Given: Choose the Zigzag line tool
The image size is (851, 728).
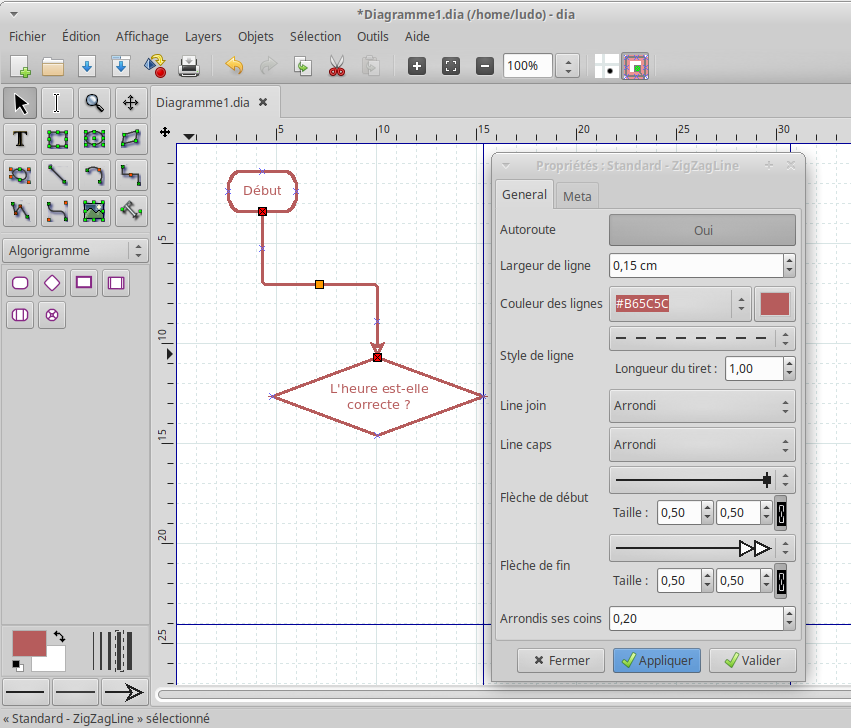Looking at the screenshot, I should coord(130,174).
